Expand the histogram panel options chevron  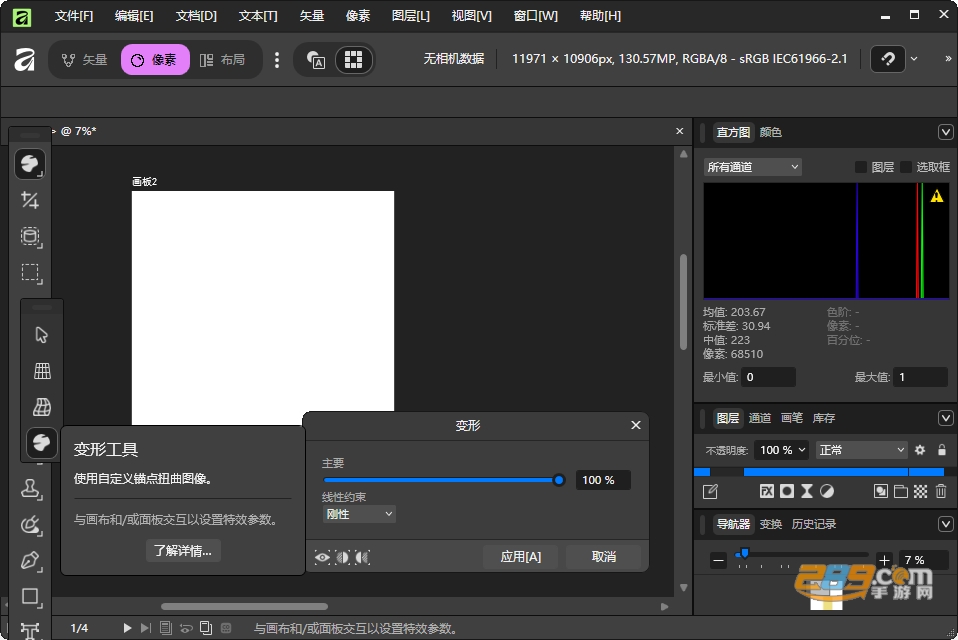click(x=945, y=132)
